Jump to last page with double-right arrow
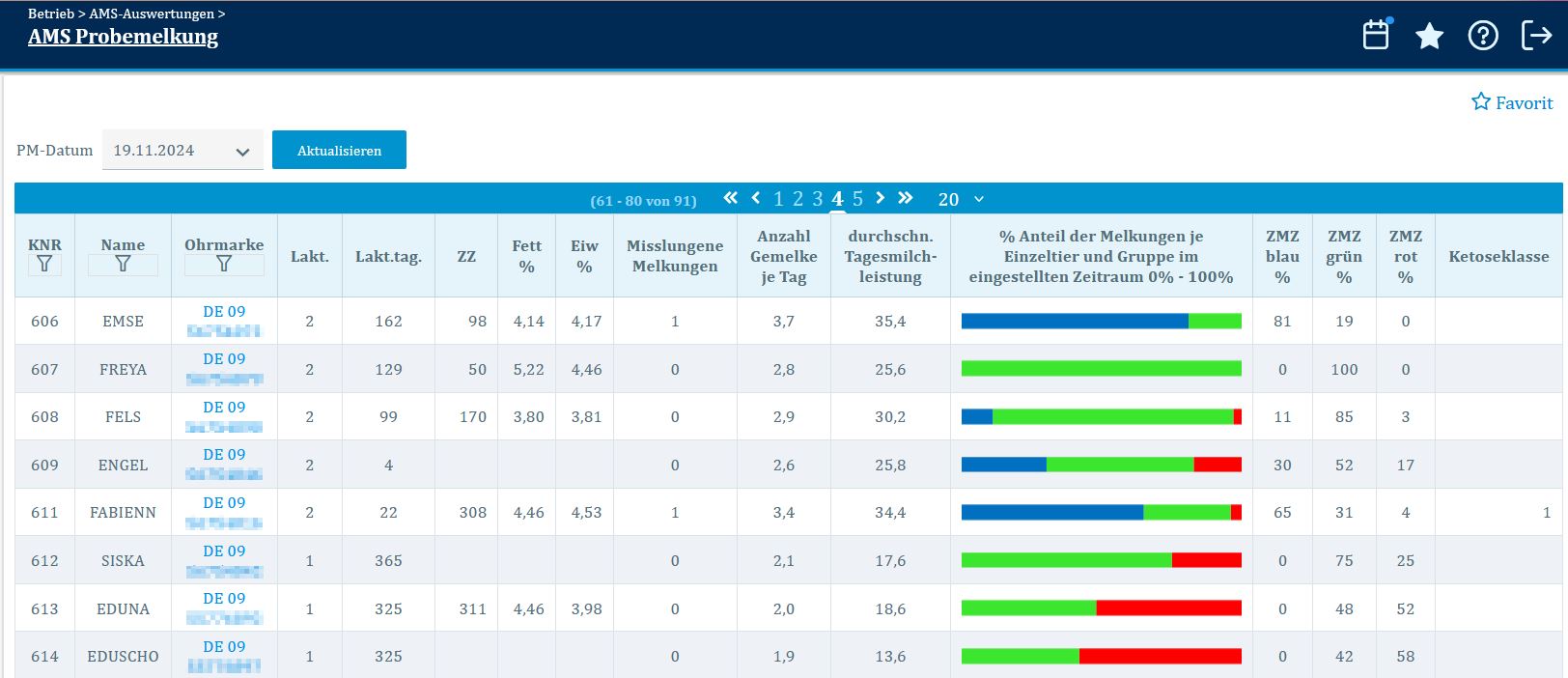The image size is (1568, 678). [x=905, y=198]
